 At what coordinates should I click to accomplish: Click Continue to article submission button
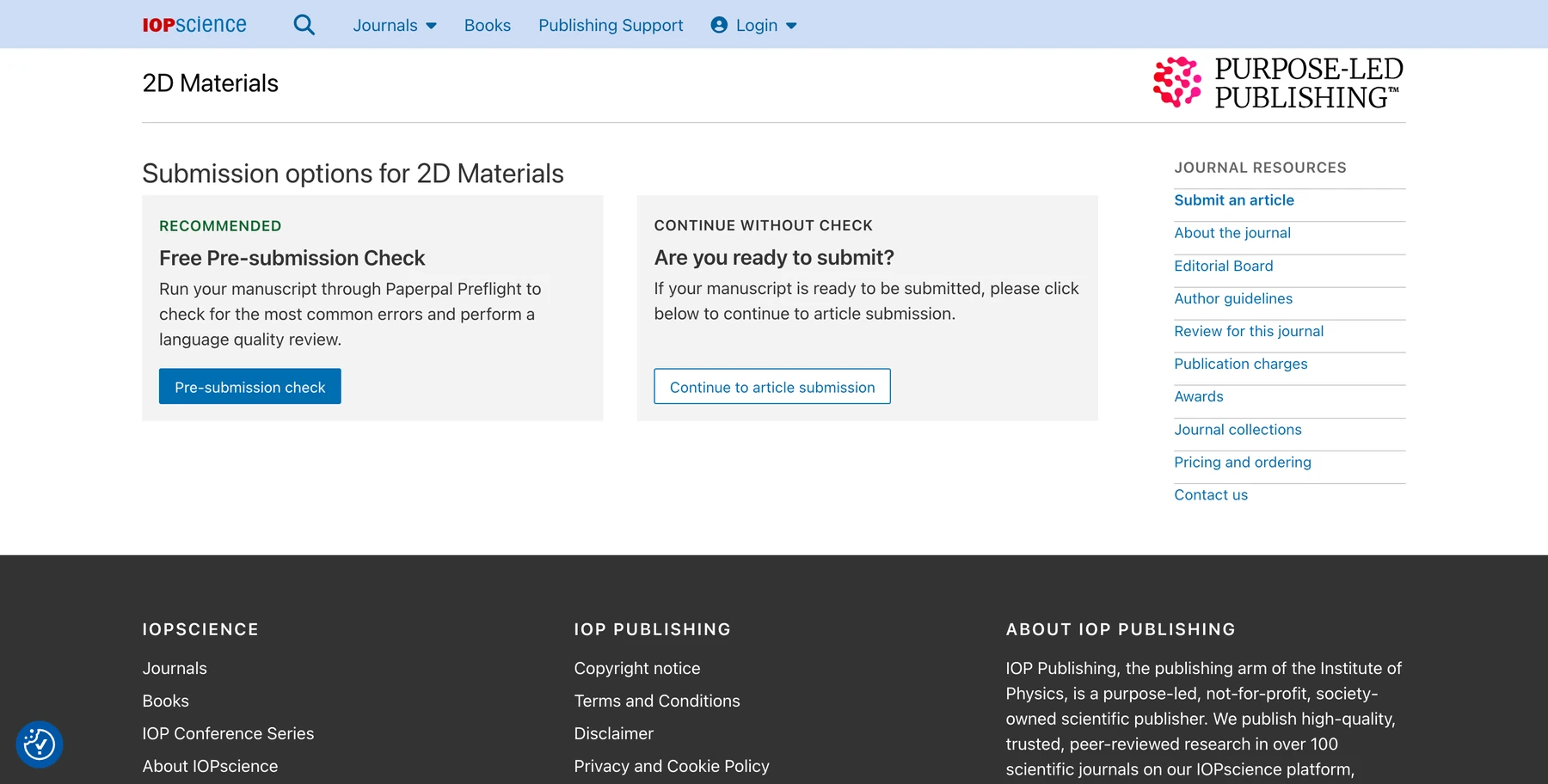(772, 387)
